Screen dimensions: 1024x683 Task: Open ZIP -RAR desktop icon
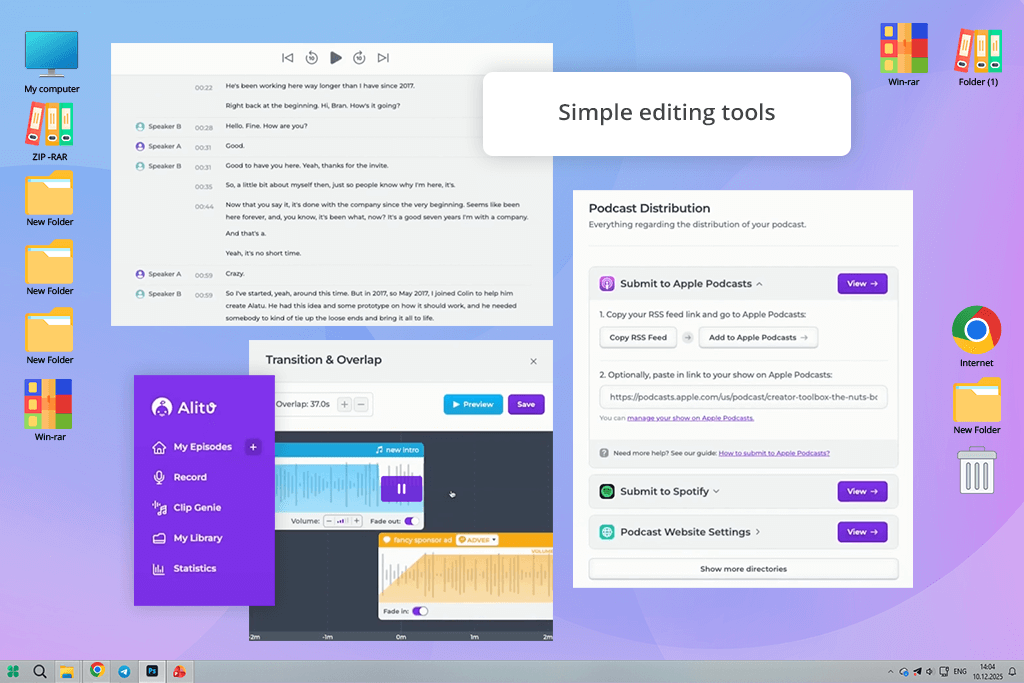(50, 133)
